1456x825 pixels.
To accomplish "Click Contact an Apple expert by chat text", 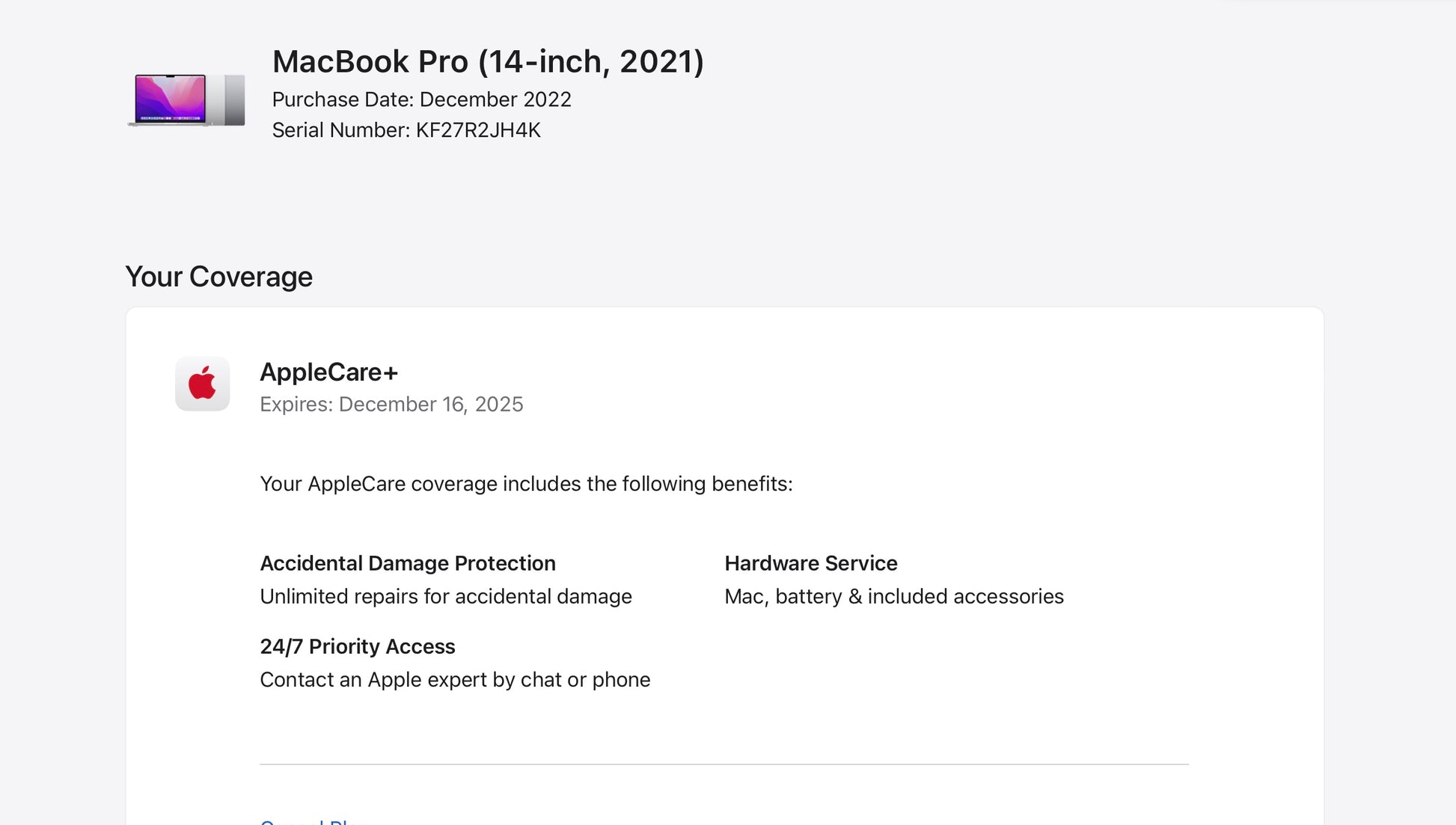I will 454,679.
